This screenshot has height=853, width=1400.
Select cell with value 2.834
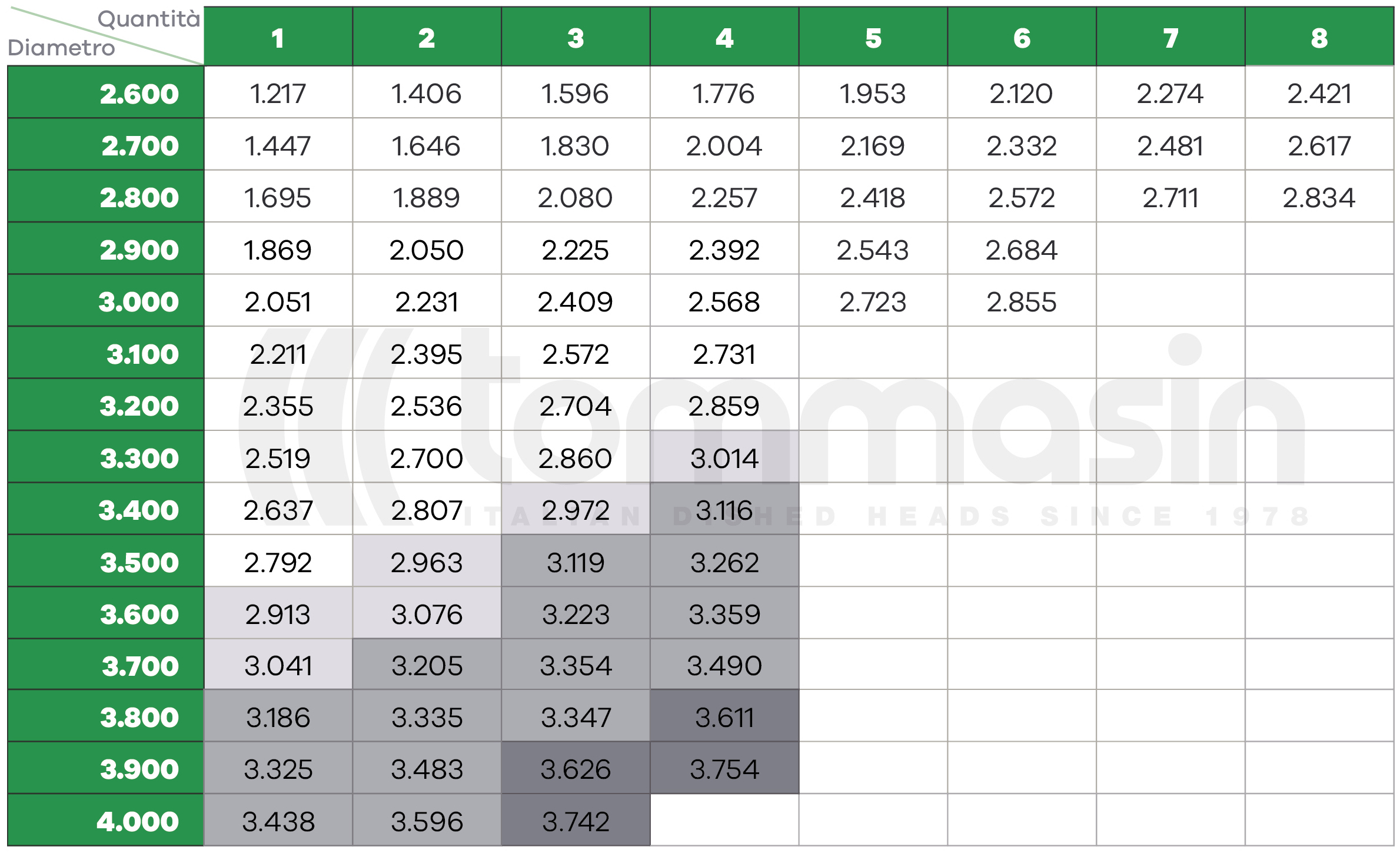[1319, 197]
